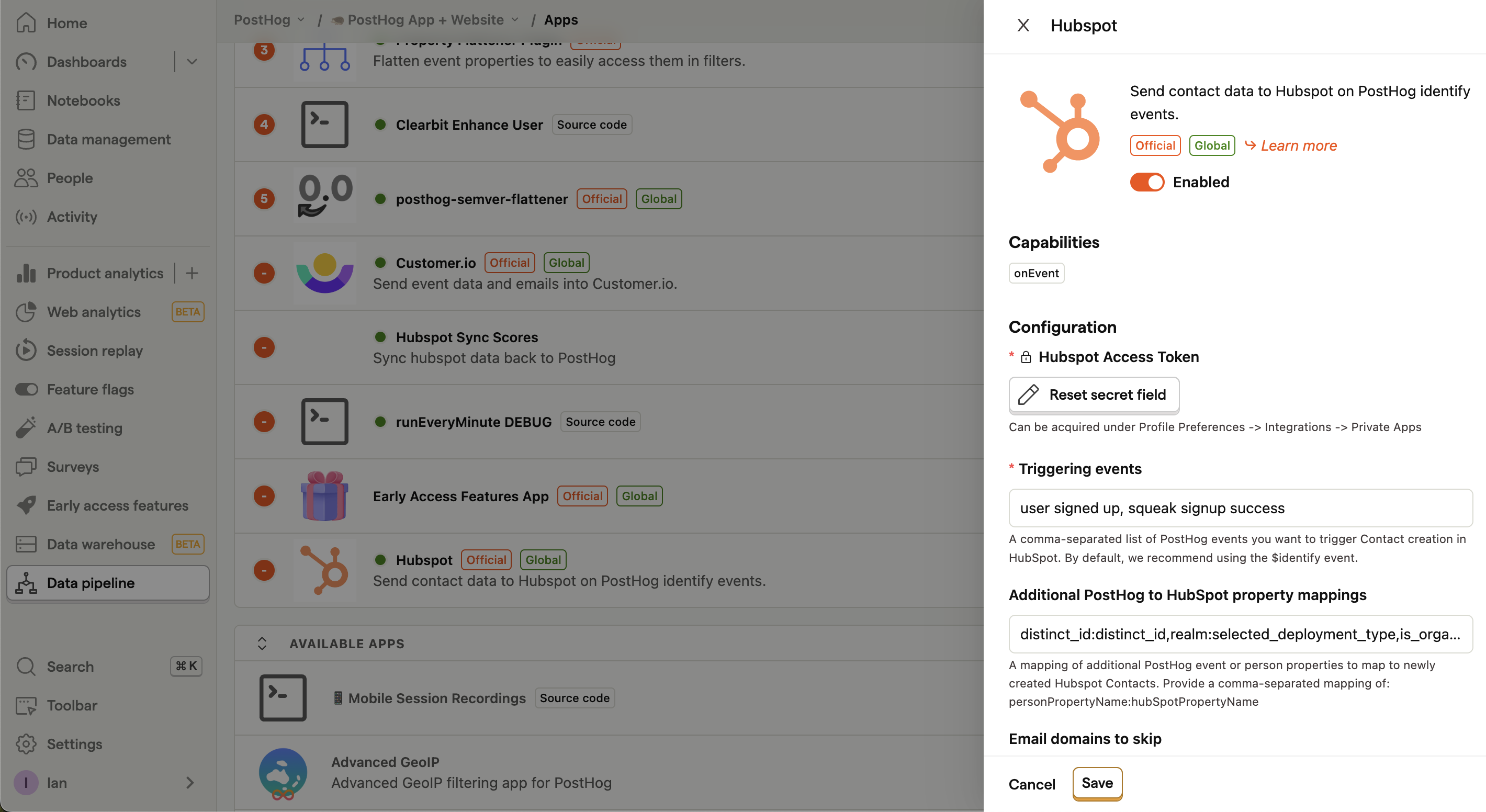Open the Learn more link

coord(1291,145)
